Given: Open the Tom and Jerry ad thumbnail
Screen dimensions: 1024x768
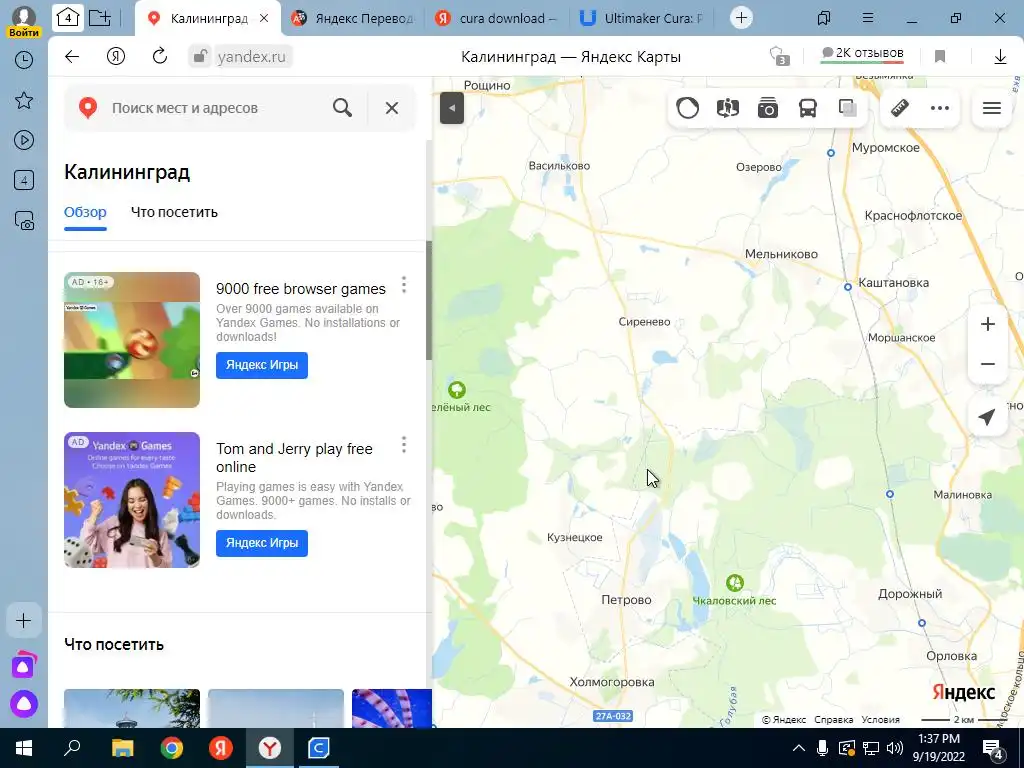Looking at the screenshot, I should (x=132, y=500).
